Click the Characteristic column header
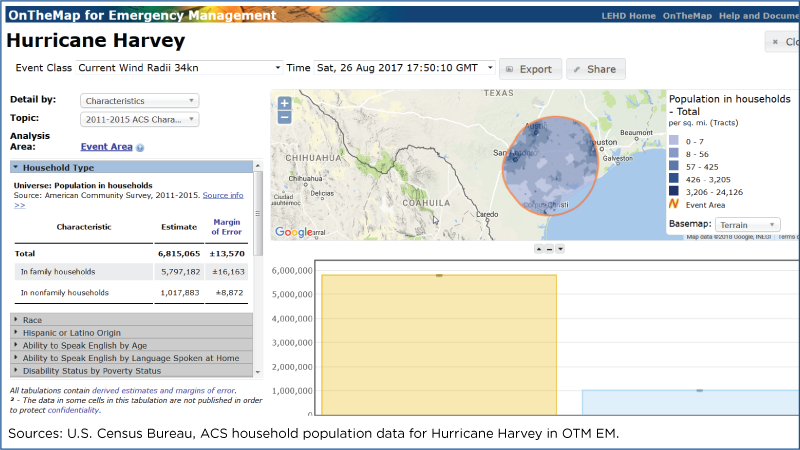This screenshot has width=800, height=450. click(x=84, y=227)
